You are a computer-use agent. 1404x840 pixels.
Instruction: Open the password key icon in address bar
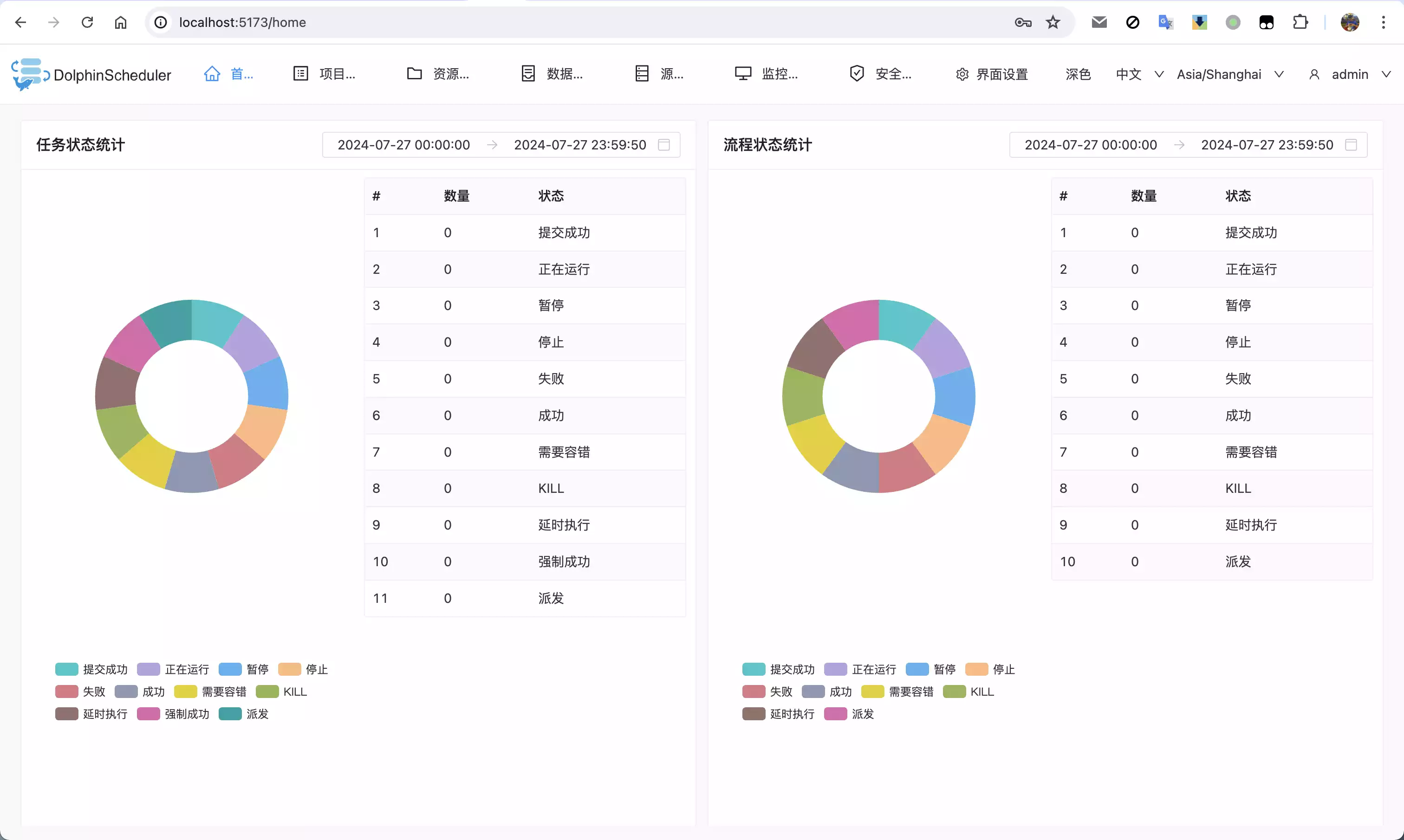coord(1023,22)
